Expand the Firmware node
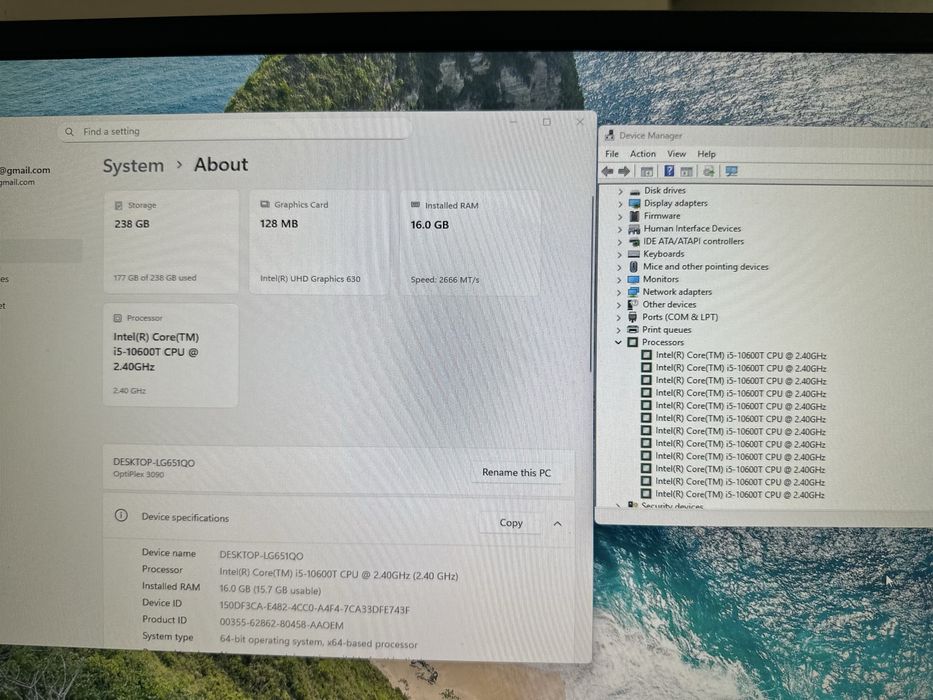933x700 pixels. (620, 216)
